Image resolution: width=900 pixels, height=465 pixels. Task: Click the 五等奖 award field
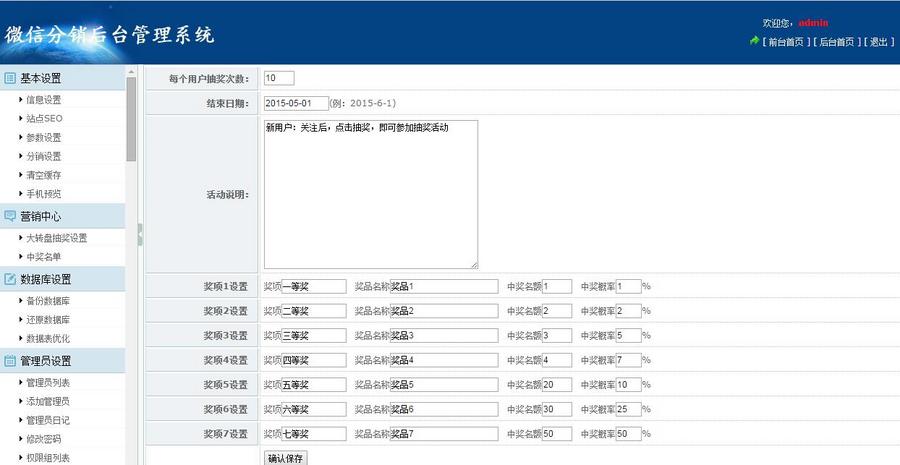(x=313, y=385)
